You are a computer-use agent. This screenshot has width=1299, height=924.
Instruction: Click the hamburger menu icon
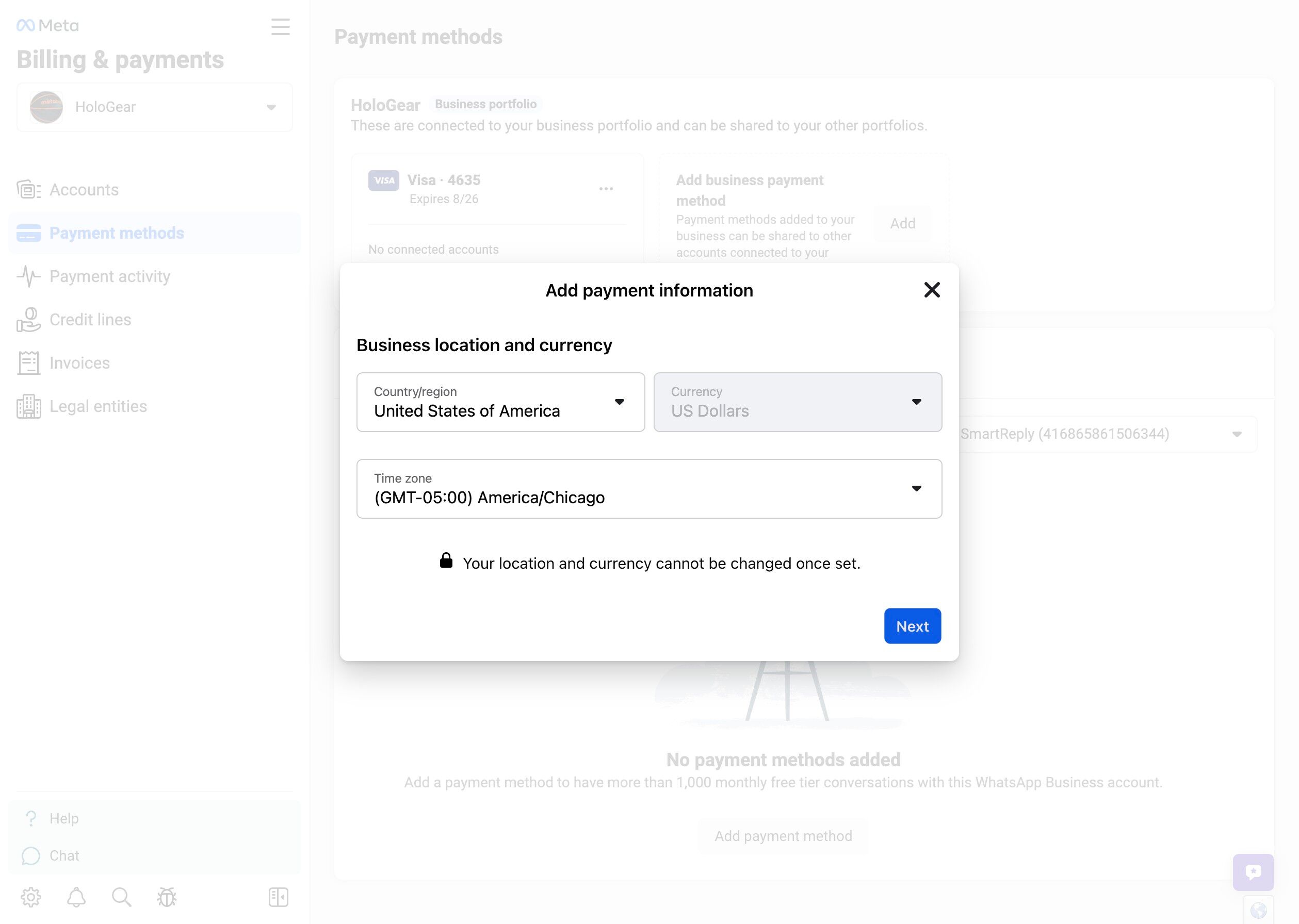(x=280, y=27)
